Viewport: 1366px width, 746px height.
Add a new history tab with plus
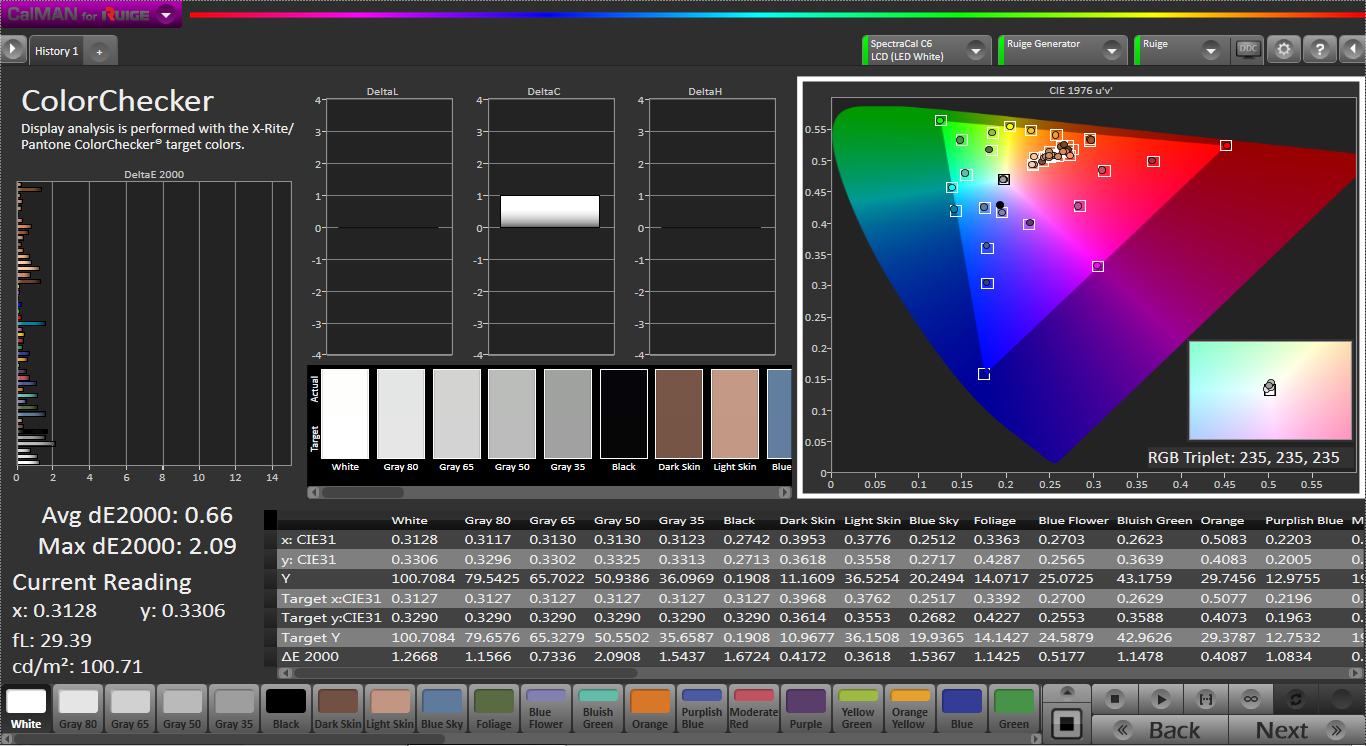coord(100,51)
